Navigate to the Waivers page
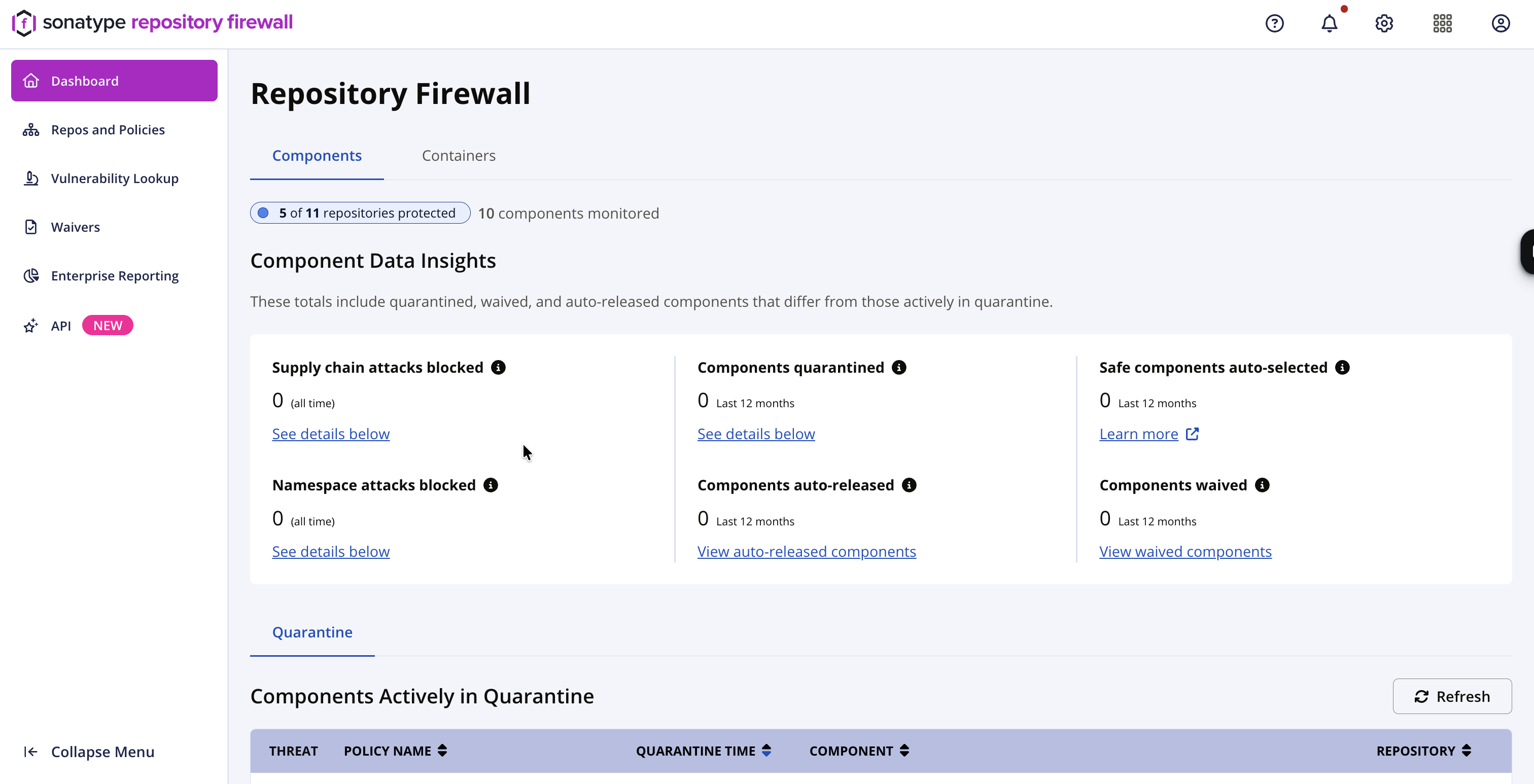Image resolution: width=1534 pixels, height=784 pixels. point(114,227)
